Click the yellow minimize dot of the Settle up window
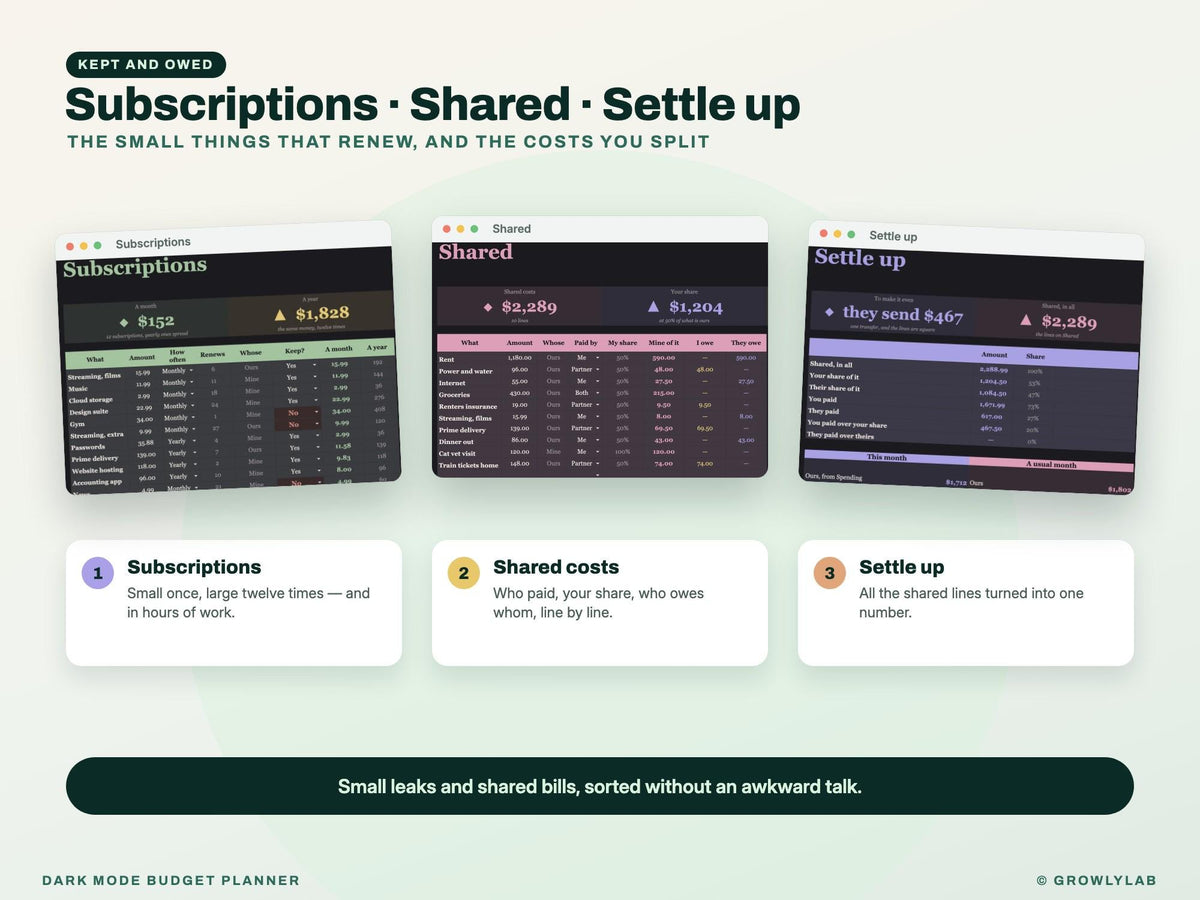Screen dimensions: 1200x900 838,233
